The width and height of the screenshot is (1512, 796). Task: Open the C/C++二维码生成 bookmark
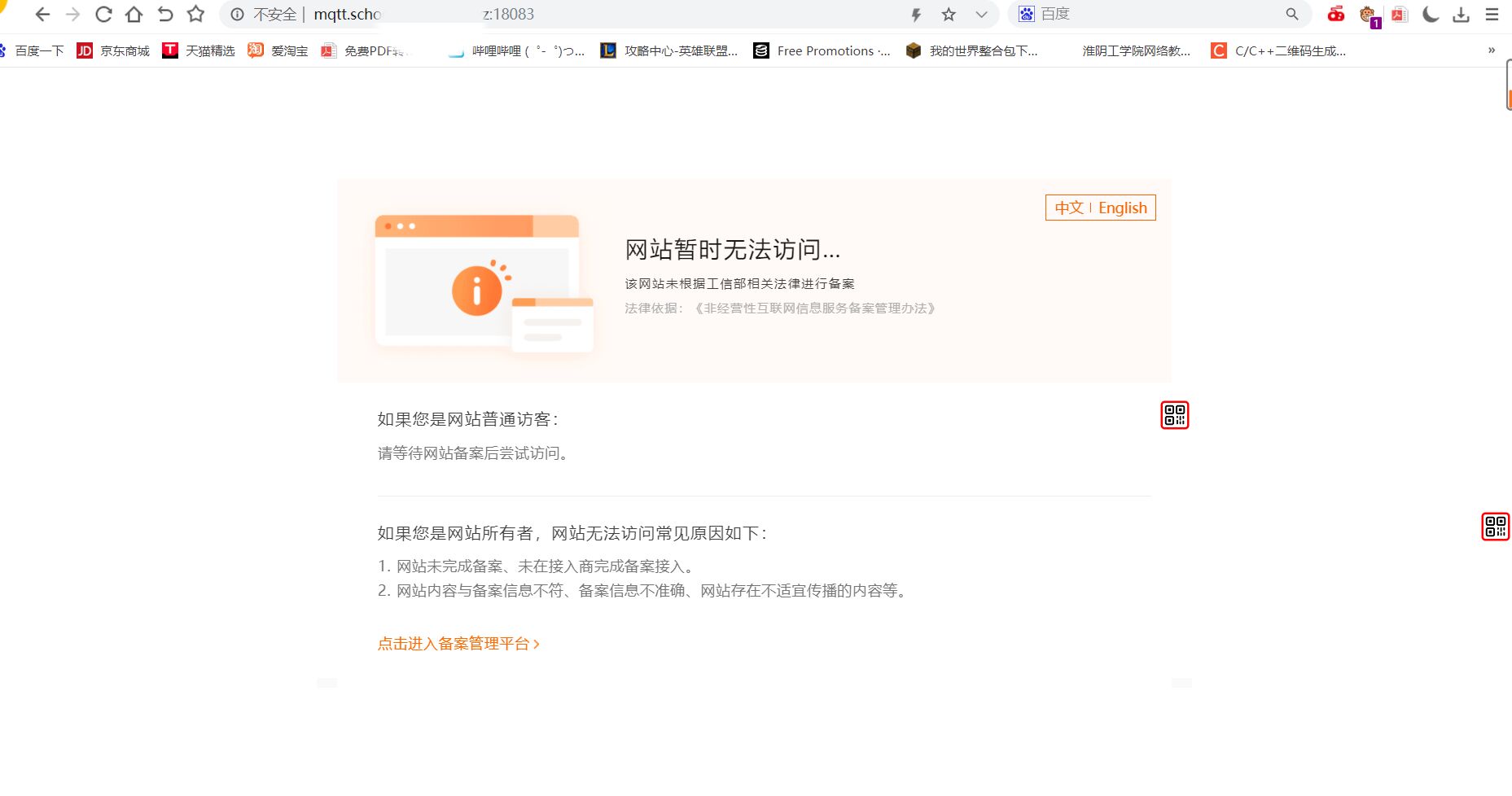pyautogui.click(x=1278, y=50)
